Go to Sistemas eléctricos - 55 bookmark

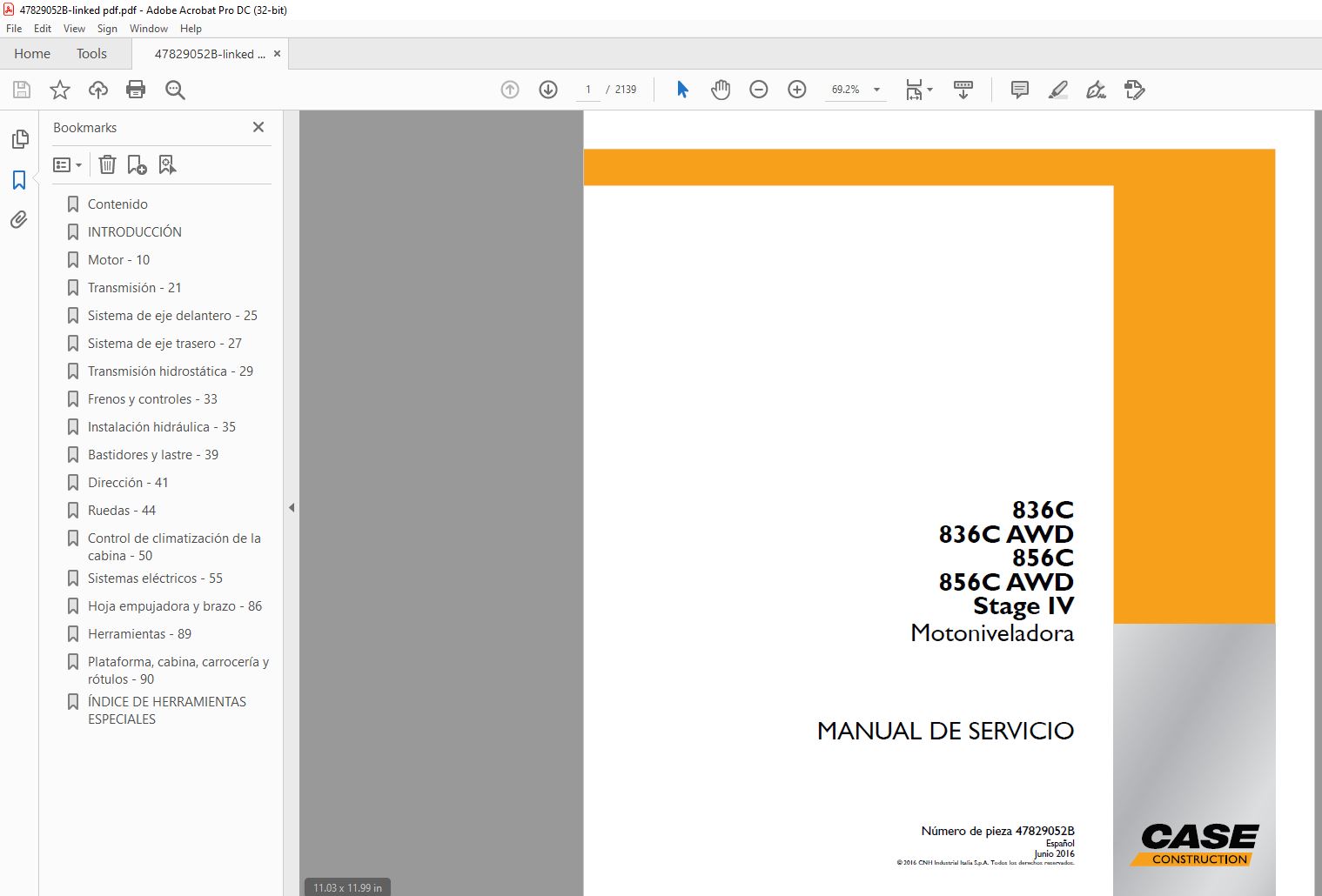point(155,578)
